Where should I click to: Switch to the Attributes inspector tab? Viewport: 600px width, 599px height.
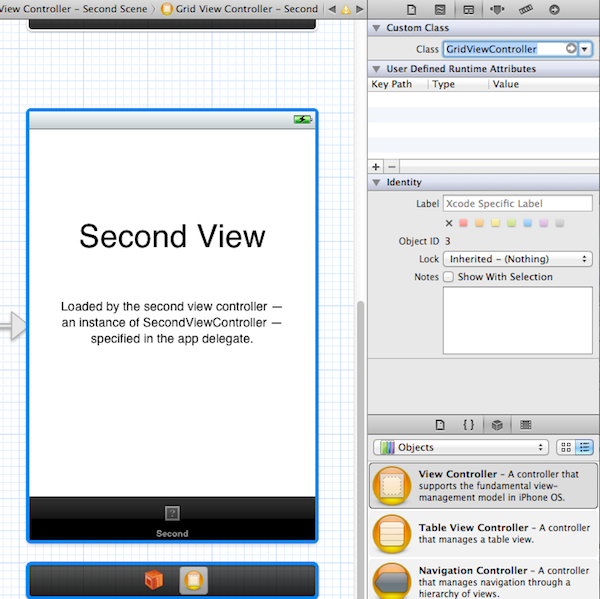(x=497, y=9)
